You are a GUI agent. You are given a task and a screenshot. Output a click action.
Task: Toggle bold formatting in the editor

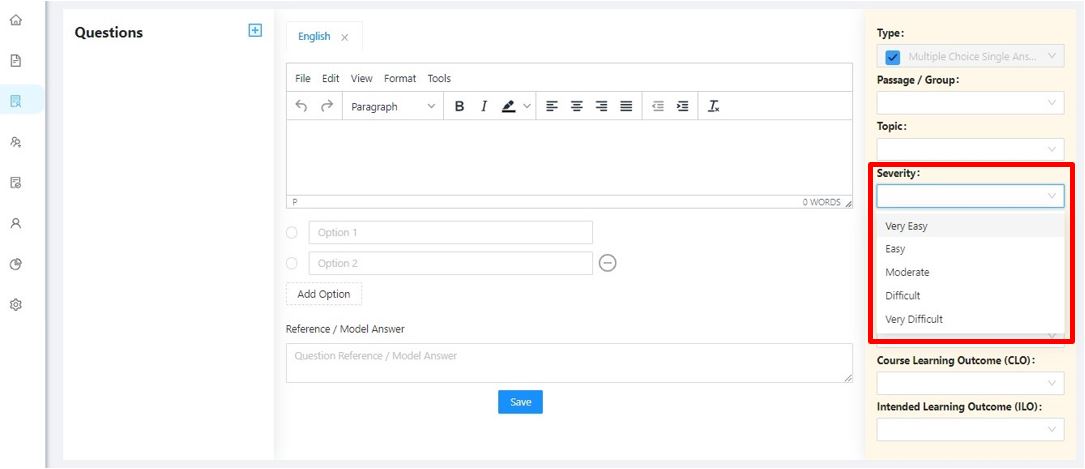(459, 106)
